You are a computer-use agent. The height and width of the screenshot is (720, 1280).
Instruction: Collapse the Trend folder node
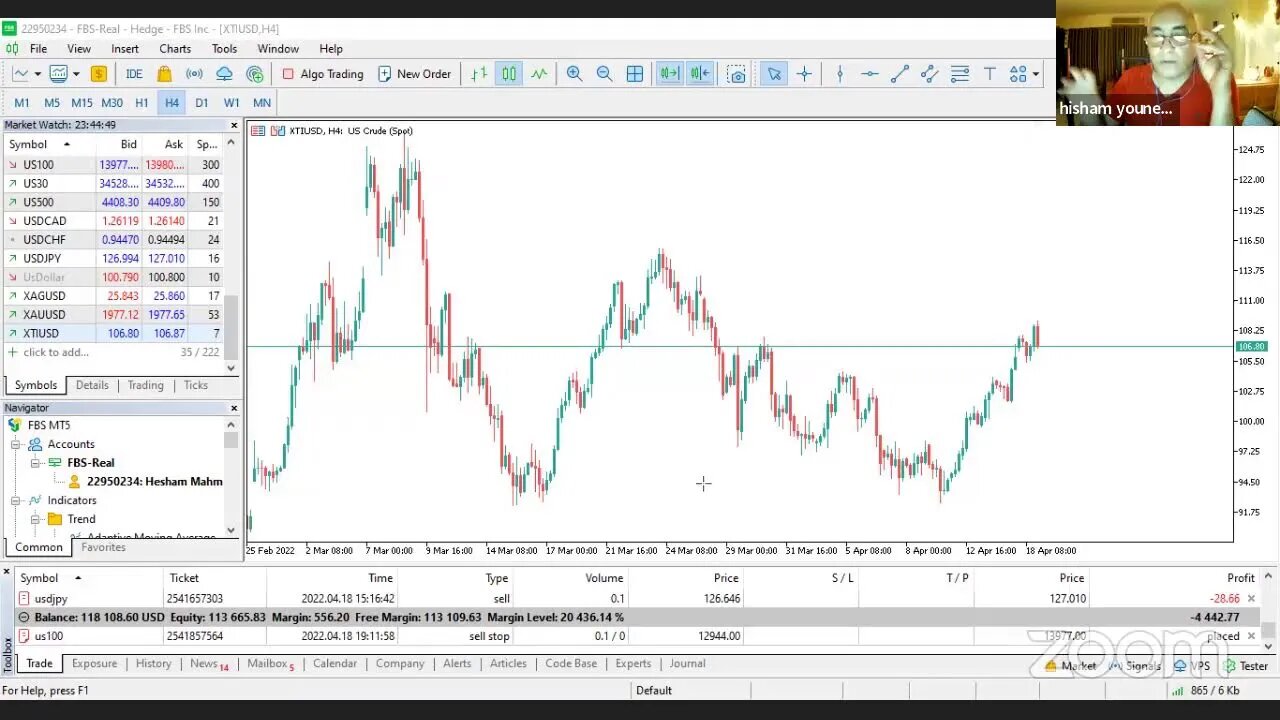[x=35, y=519]
